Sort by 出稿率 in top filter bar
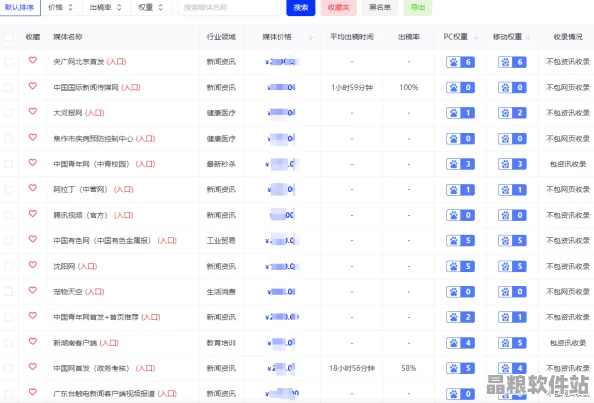 click(106, 7)
